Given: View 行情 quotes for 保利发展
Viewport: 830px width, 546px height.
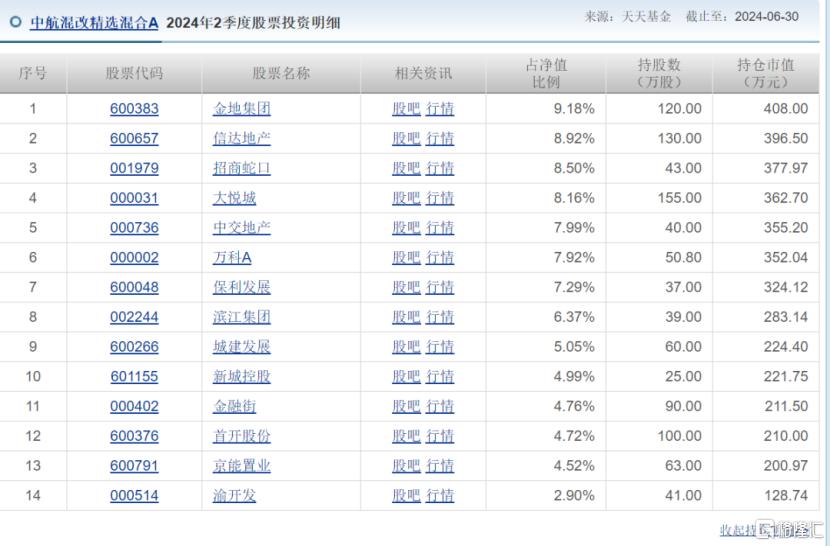Looking at the screenshot, I should (440, 287).
